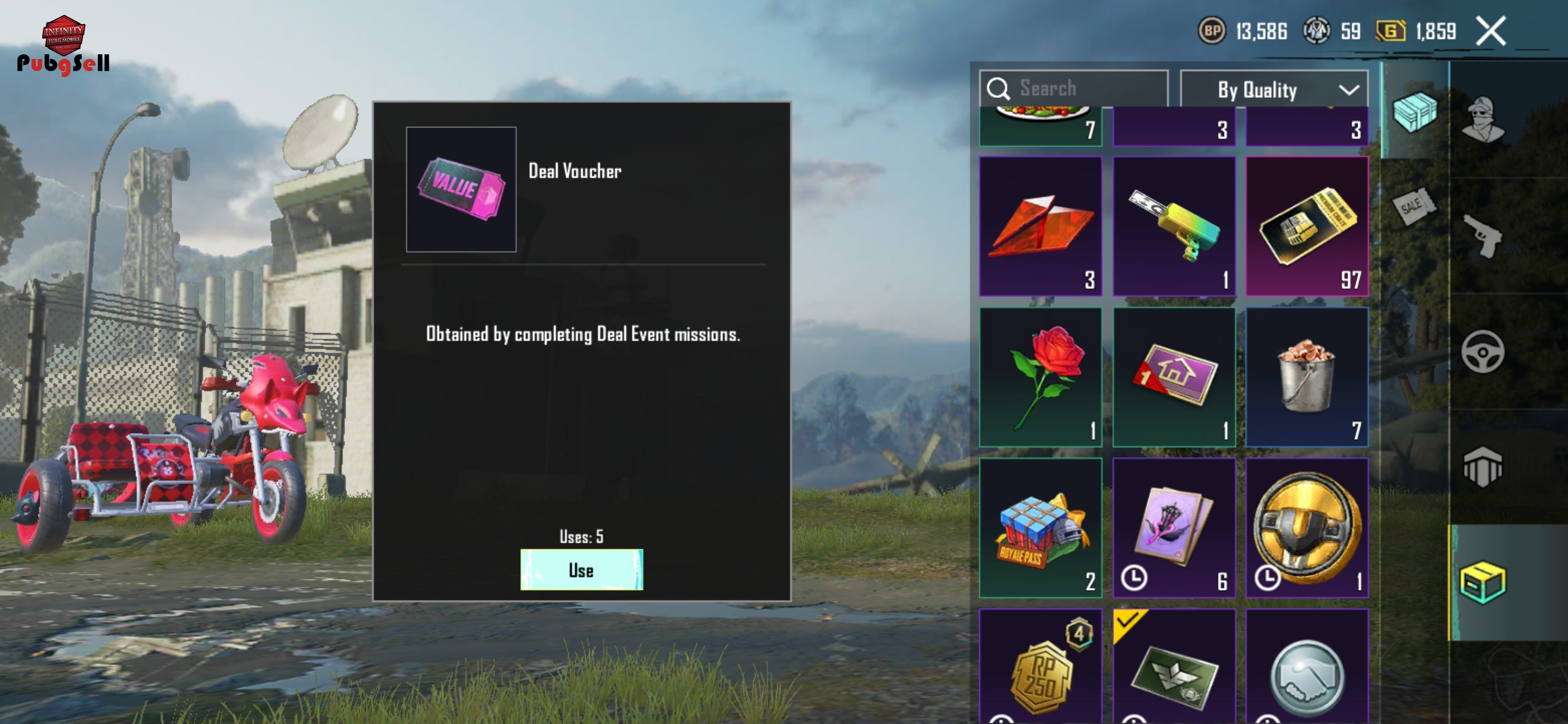
Task: Open the parachute backpack tab
Action: click(1483, 467)
